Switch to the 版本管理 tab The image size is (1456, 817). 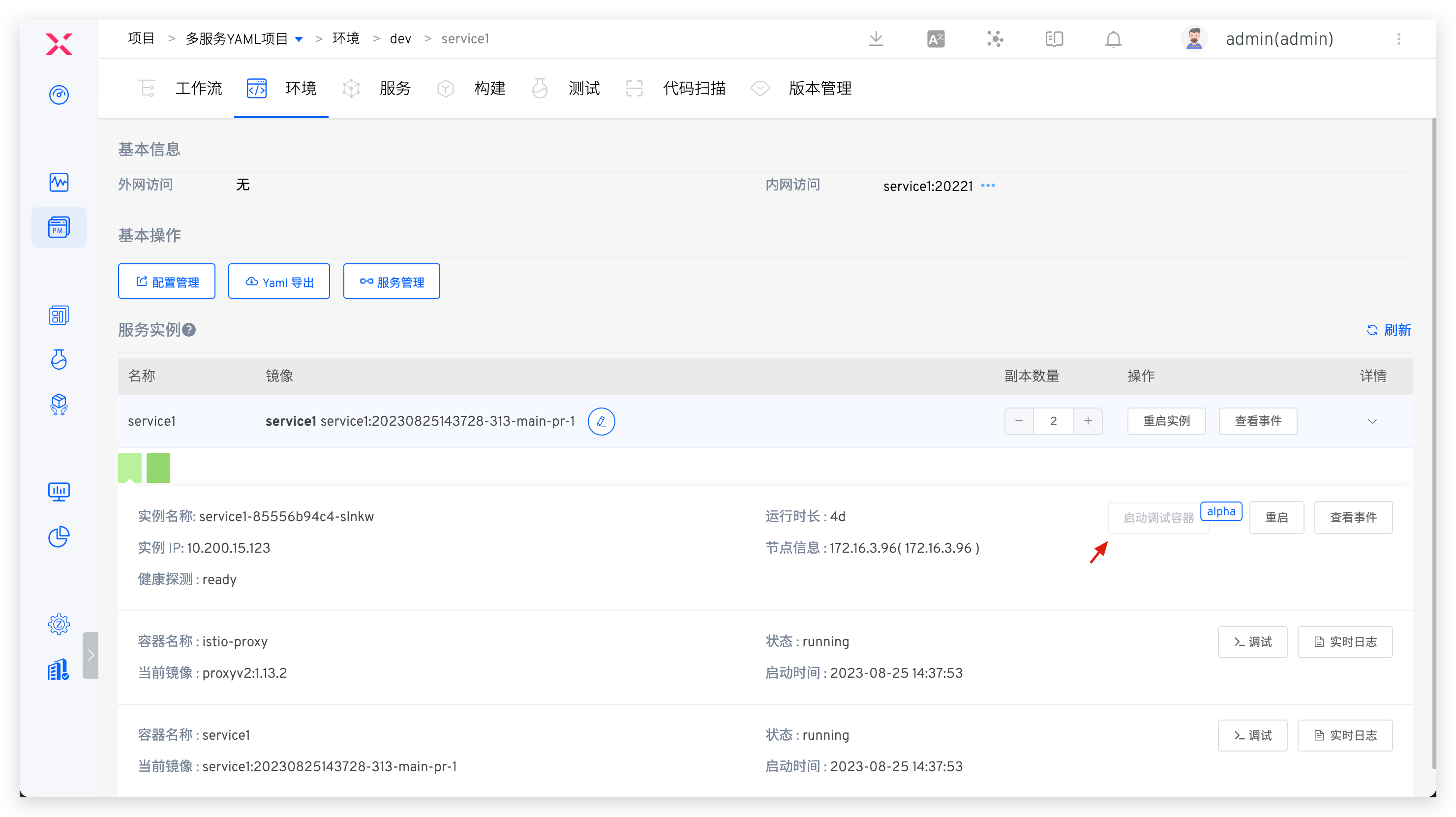[x=820, y=88]
